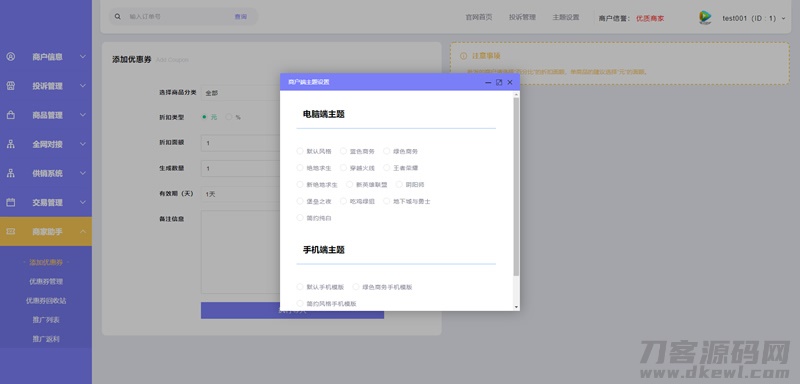Select the 绿色商务手机模版 mobile theme radio
This screenshot has height=384, width=800.
pyautogui.click(x=356, y=287)
